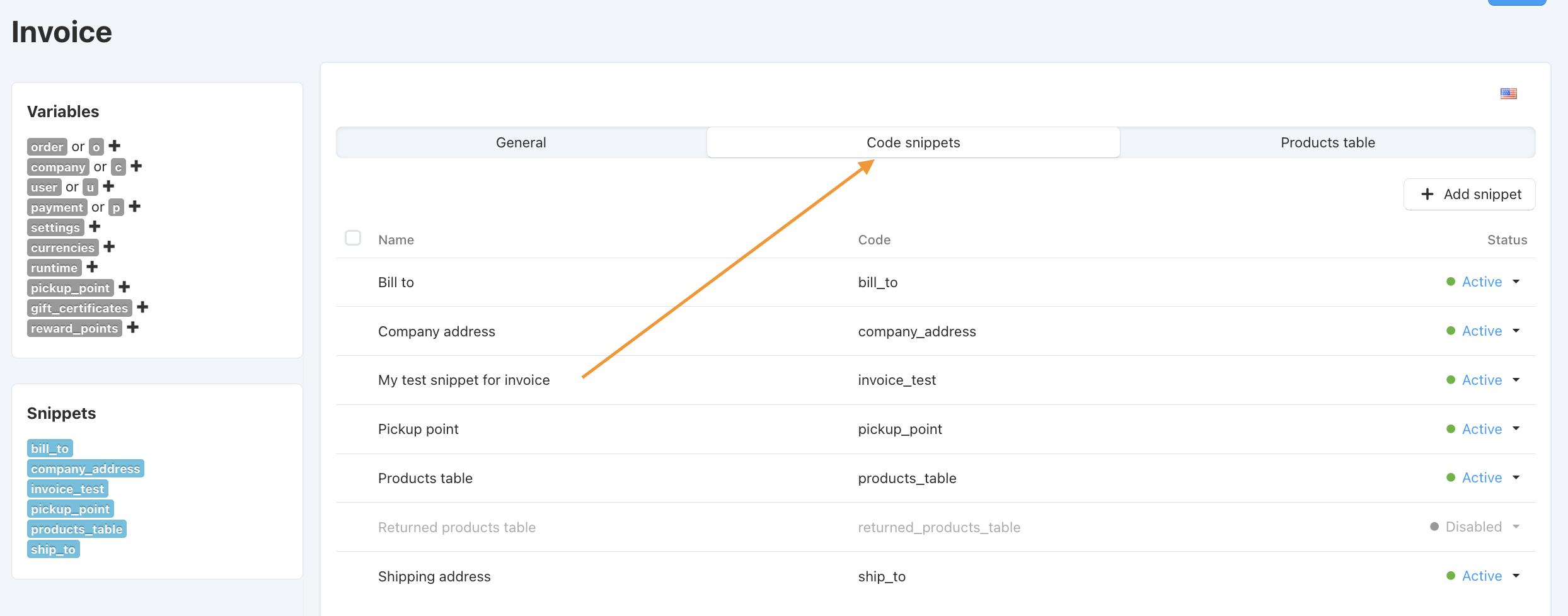This screenshot has height=616, width=1568.
Task: Tick the select-all checkbox beside Name
Action: pyautogui.click(x=353, y=238)
